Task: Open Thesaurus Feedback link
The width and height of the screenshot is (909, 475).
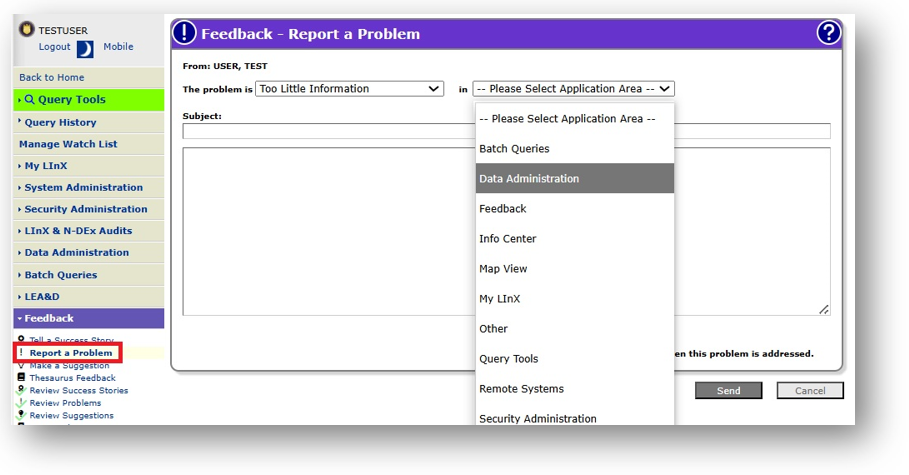Action: pos(72,378)
